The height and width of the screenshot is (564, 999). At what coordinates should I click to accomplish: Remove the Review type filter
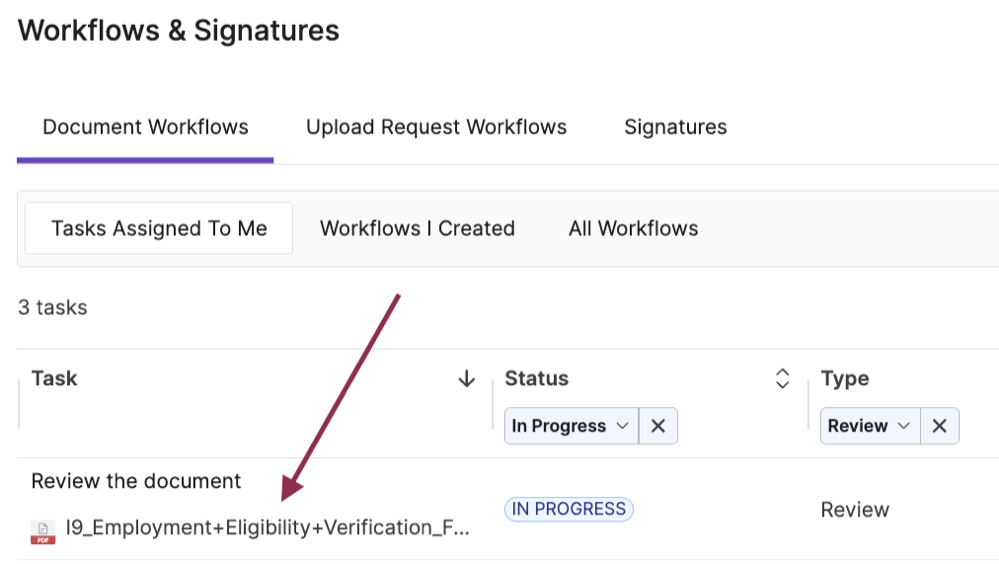[x=939, y=426]
